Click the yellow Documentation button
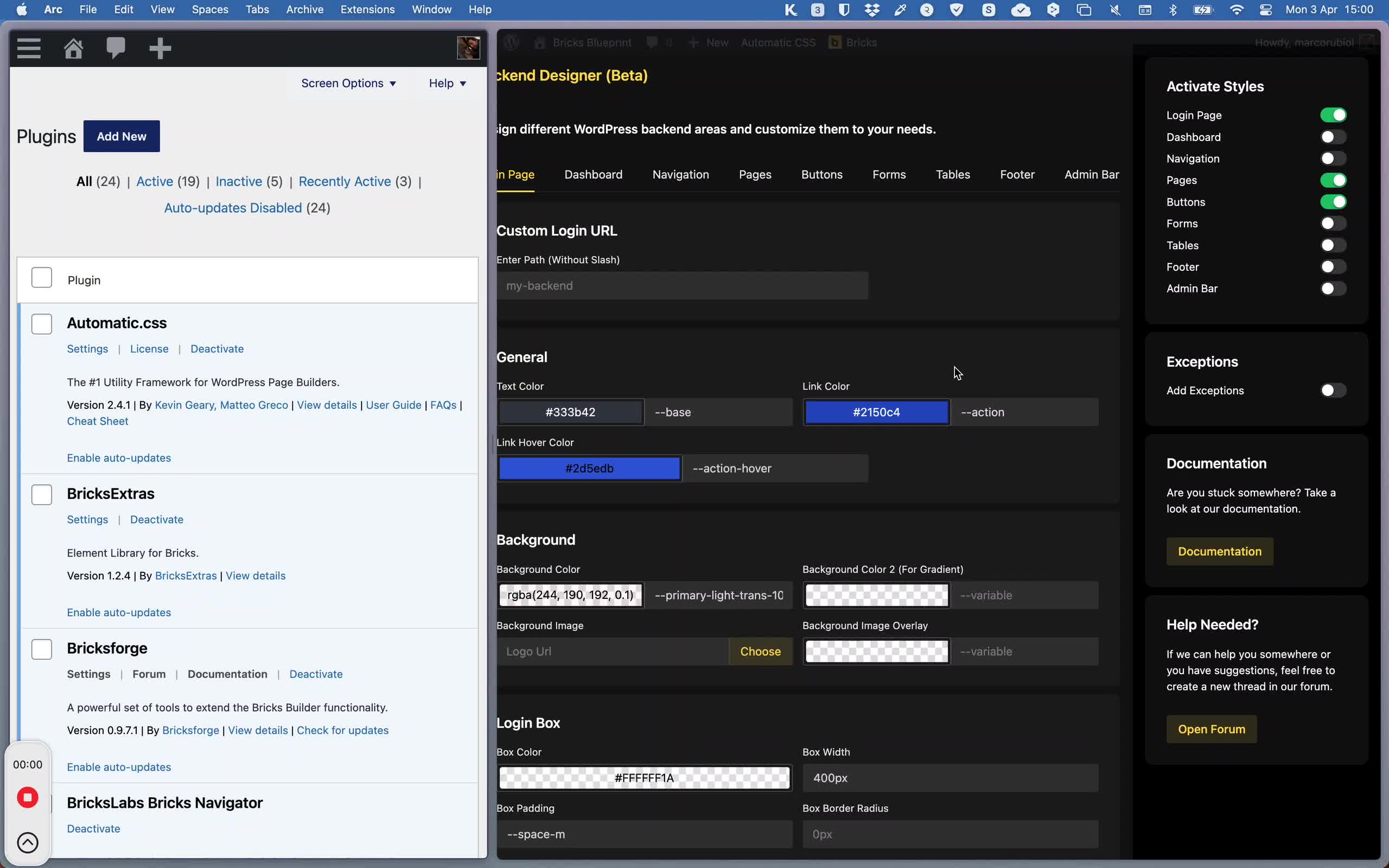 click(1220, 551)
